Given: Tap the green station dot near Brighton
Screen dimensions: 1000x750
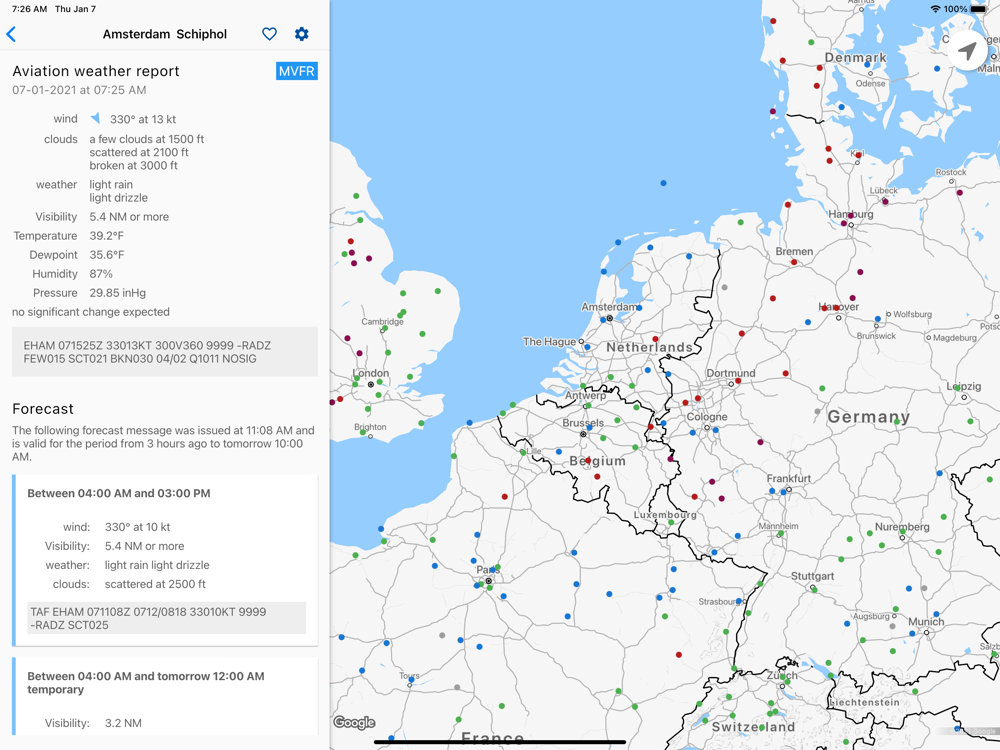Looking at the screenshot, I should click(x=363, y=432).
